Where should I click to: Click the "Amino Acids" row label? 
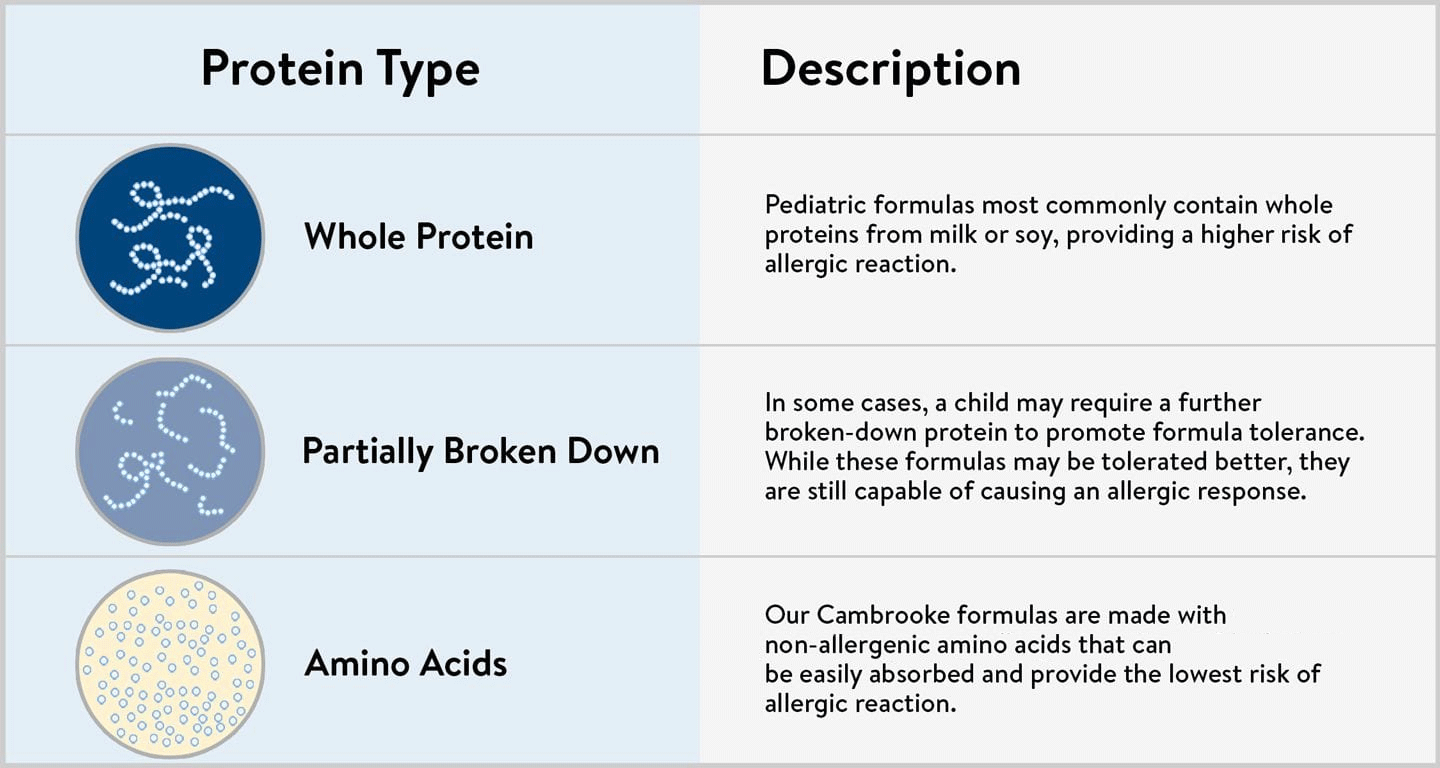[x=405, y=663]
